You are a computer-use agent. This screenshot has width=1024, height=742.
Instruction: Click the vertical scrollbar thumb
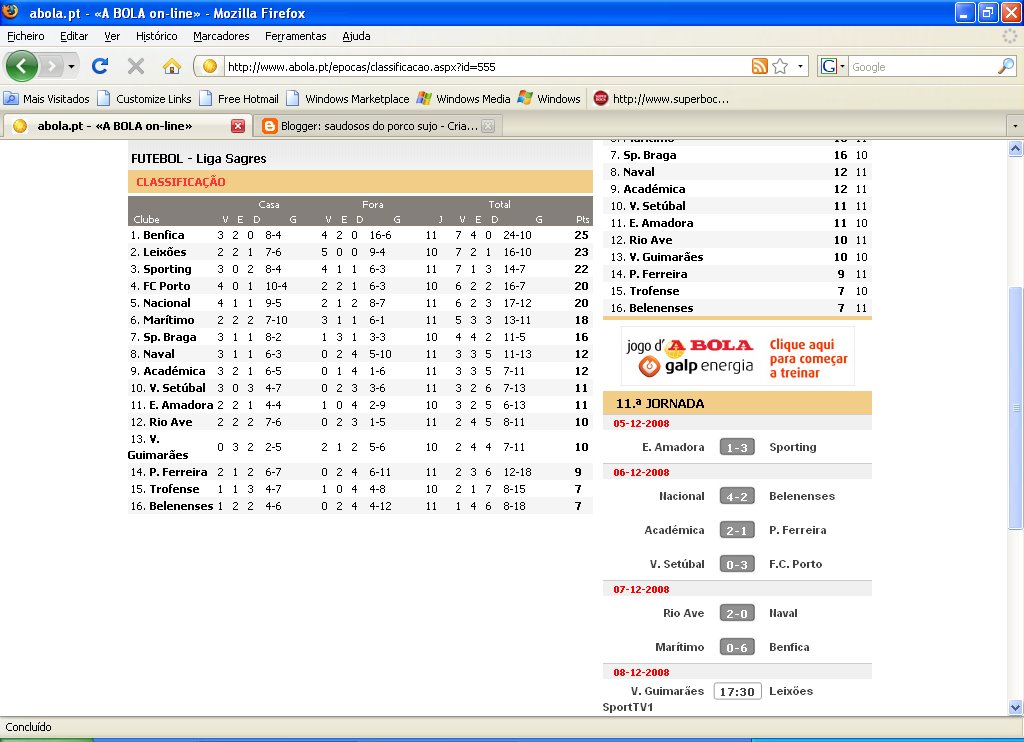1016,408
